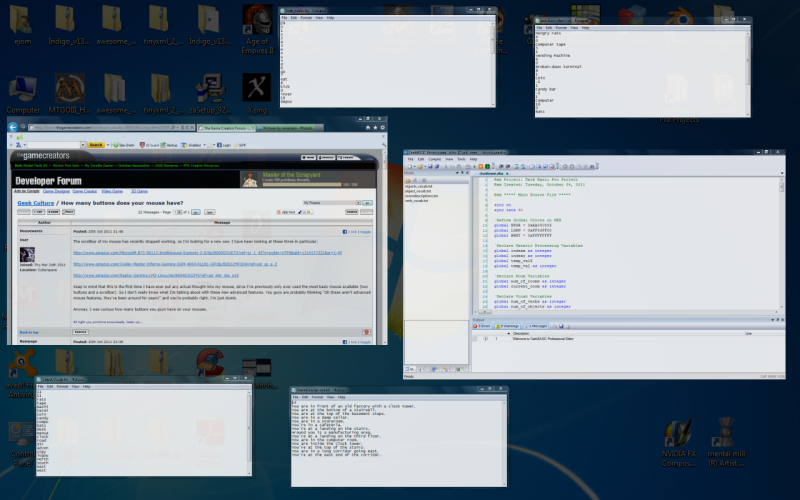Open the browser Tools gear icon
The image size is (800, 500).
(x=383, y=128)
